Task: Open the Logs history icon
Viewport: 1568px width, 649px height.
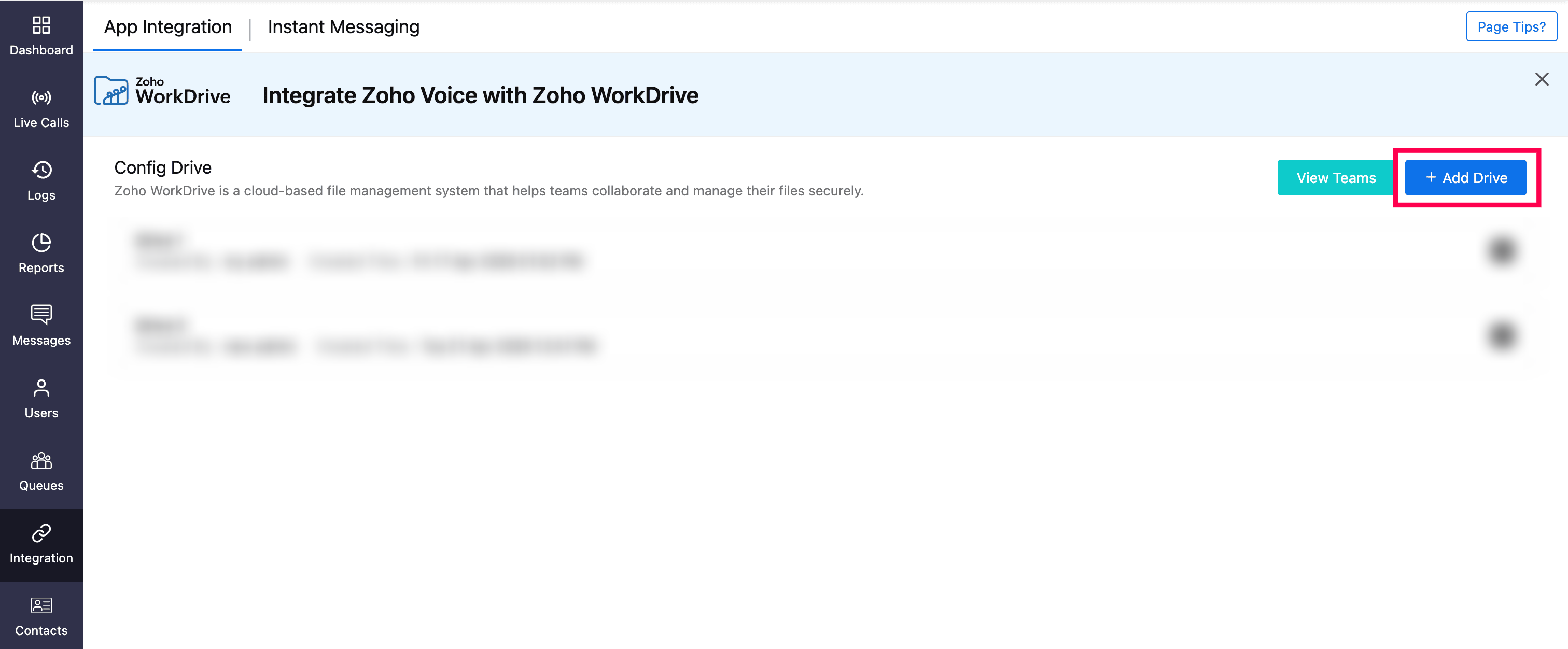Action: point(41,170)
